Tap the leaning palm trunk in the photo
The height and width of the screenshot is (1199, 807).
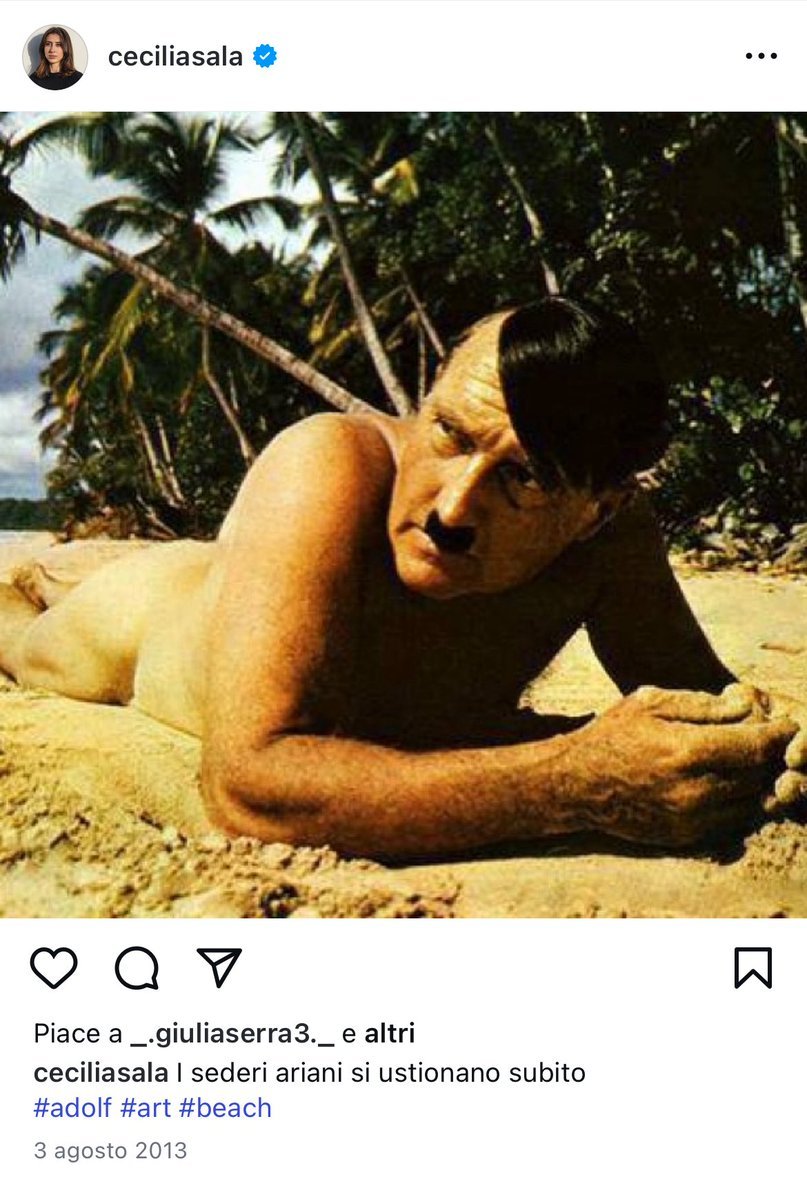pos(191,306)
